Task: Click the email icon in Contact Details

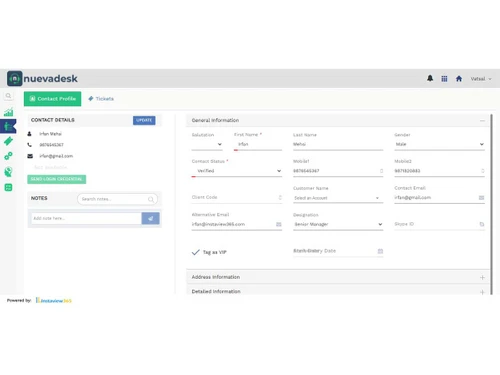Action: [x=30, y=156]
